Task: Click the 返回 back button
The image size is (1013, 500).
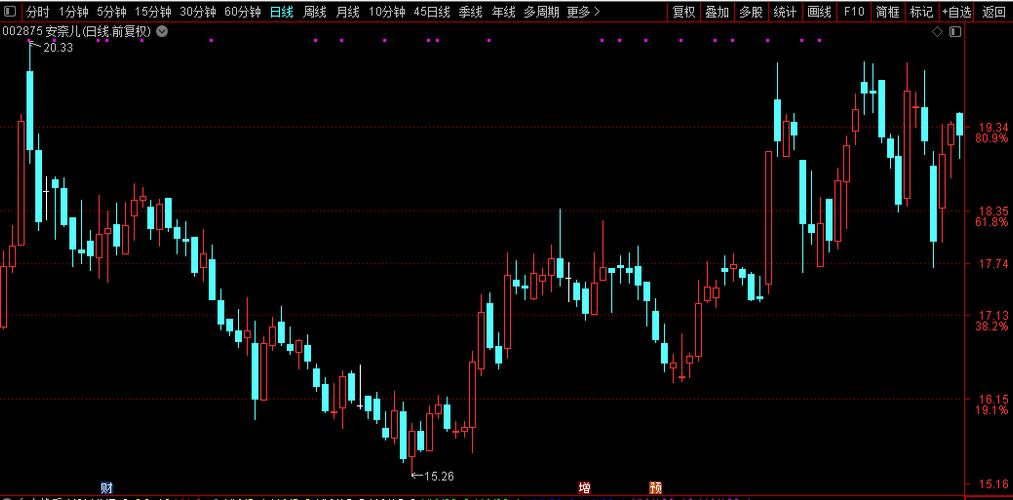Action: pos(994,12)
